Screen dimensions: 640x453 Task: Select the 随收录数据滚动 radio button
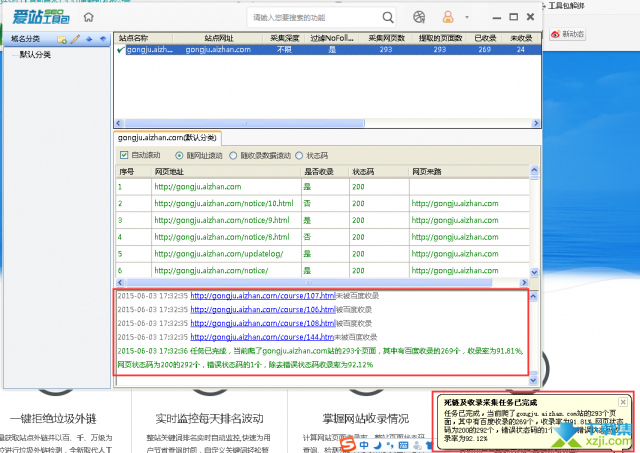[x=233, y=155]
